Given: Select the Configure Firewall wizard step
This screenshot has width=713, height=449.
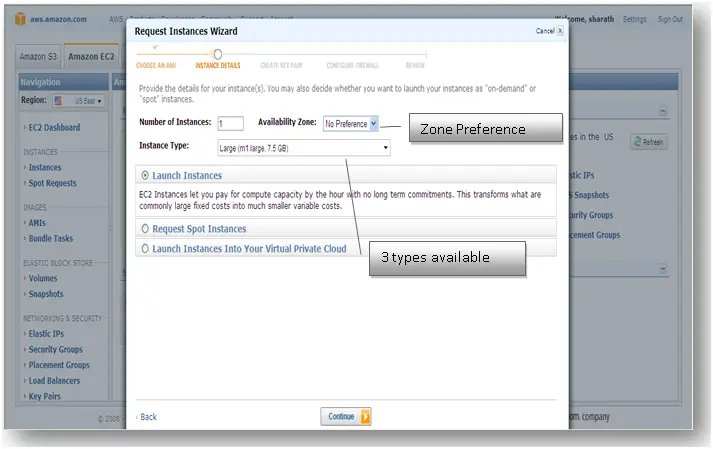Looking at the screenshot, I should pyautogui.click(x=352, y=66).
